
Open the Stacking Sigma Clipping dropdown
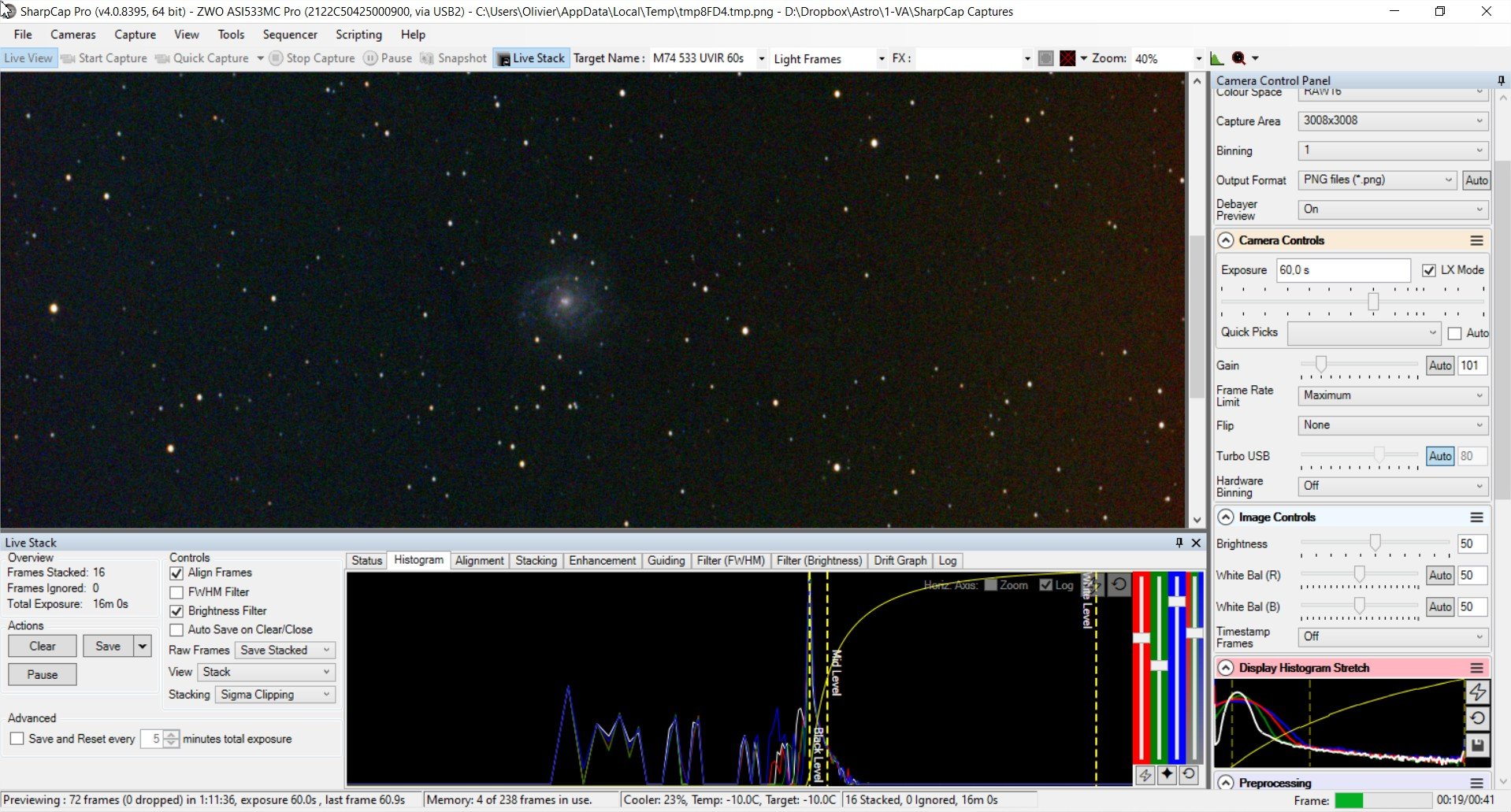(275, 695)
